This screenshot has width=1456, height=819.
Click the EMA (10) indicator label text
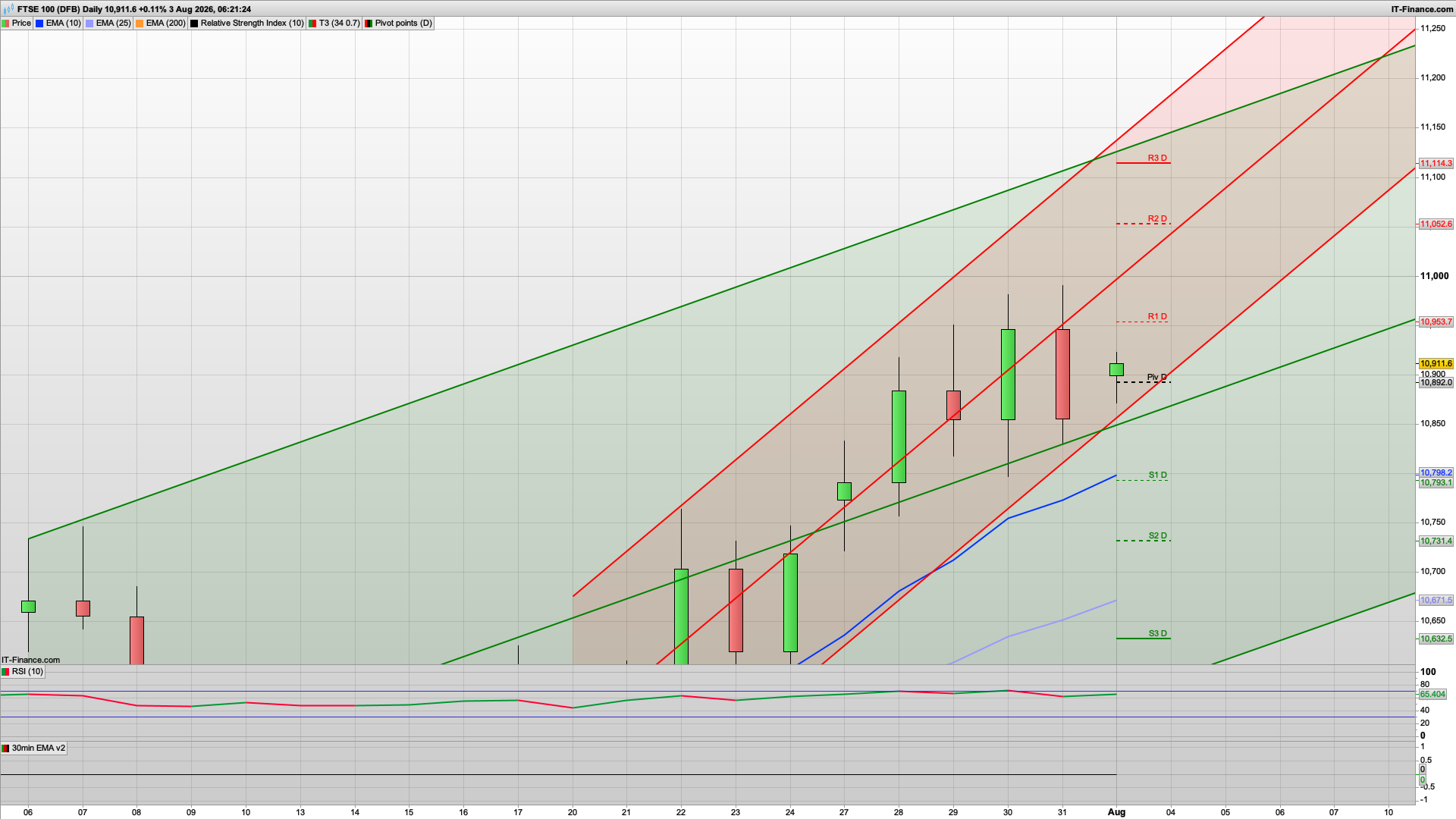tap(63, 24)
